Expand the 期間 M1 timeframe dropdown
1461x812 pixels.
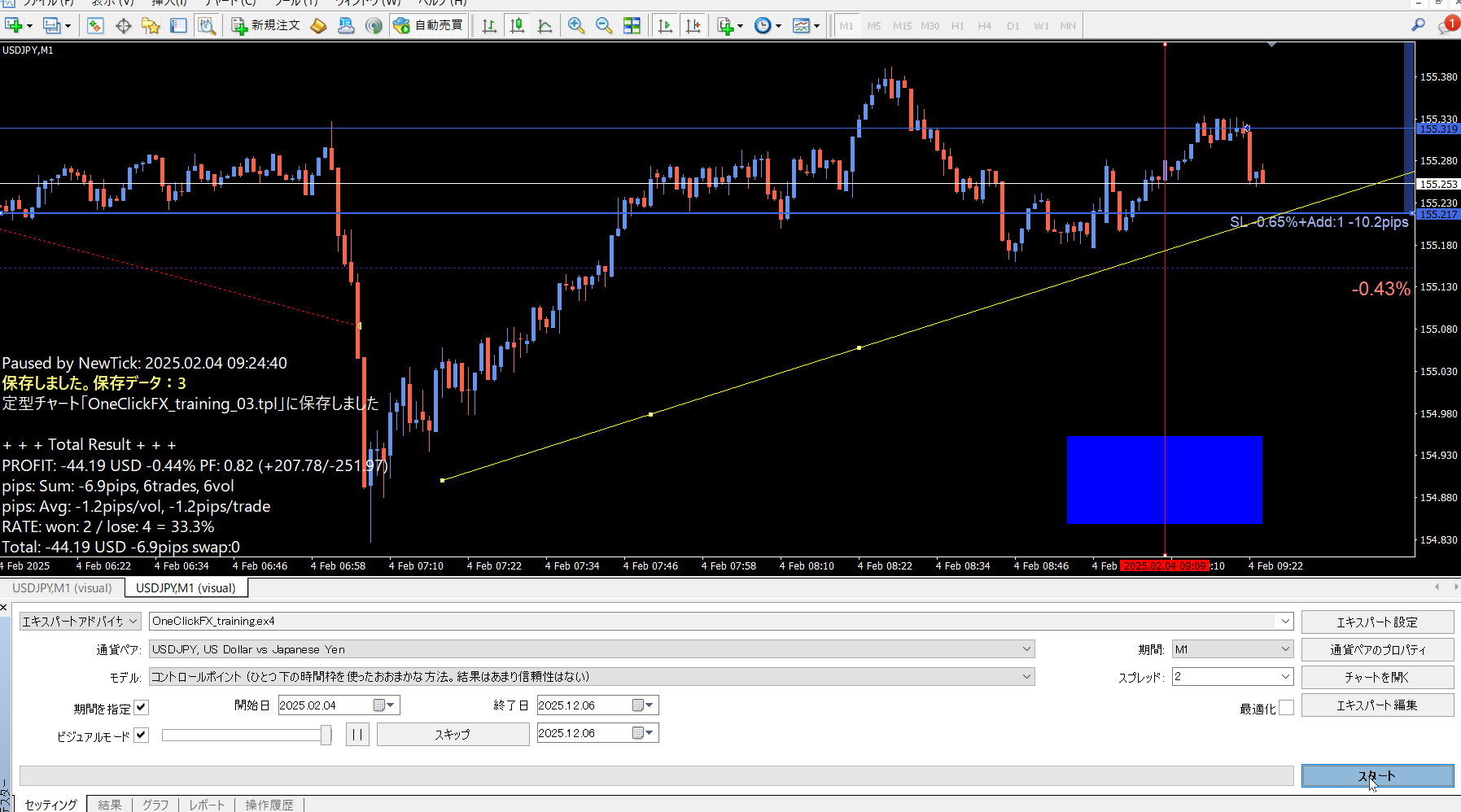(x=1285, y=649)
